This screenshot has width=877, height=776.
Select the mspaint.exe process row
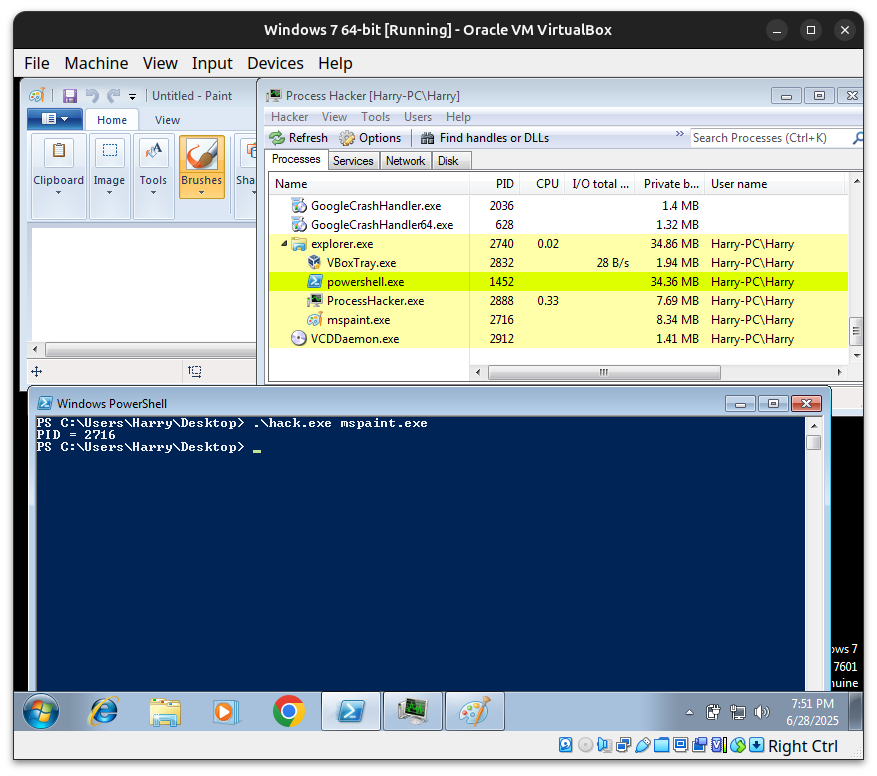(x=558, y=320)
